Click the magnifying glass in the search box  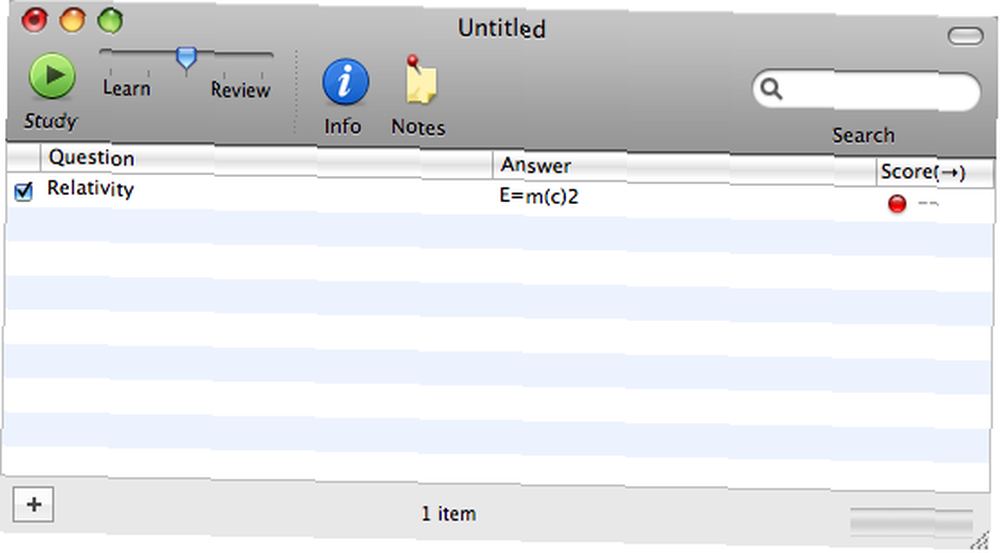(771, 89)
